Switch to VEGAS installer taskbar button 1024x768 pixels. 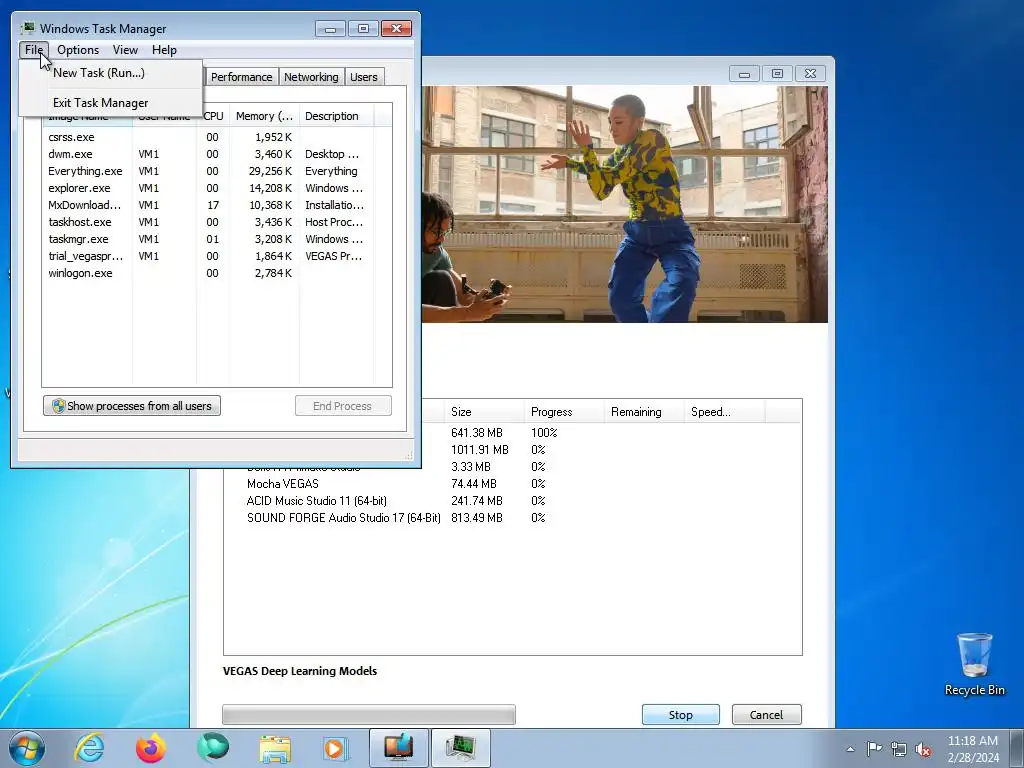pyautogui.click(x=399, y=748)
